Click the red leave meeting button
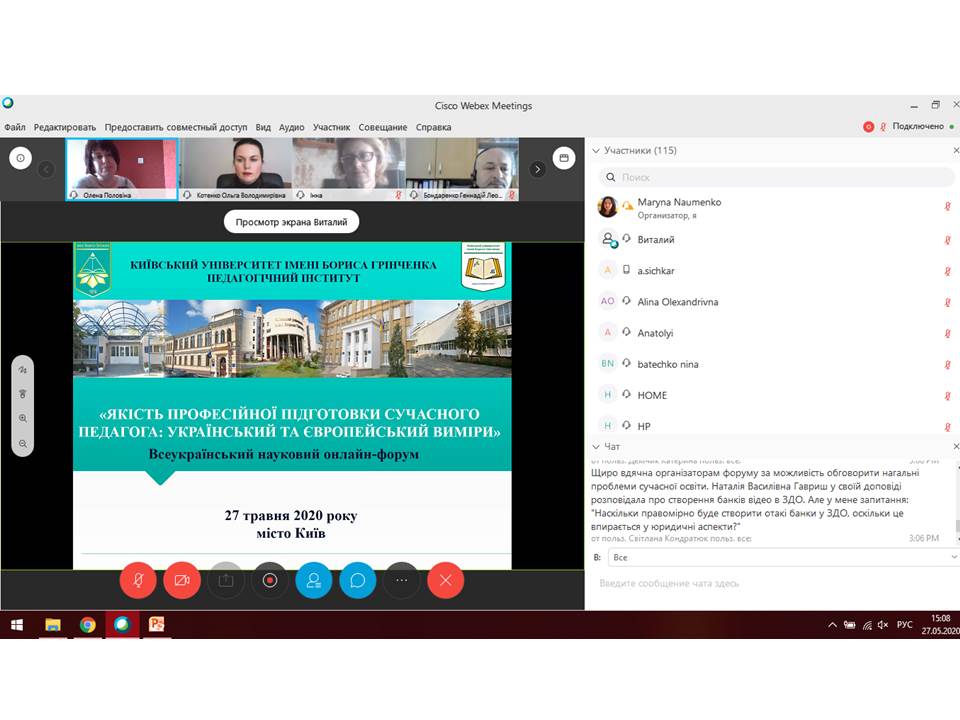 coord(446,579)
